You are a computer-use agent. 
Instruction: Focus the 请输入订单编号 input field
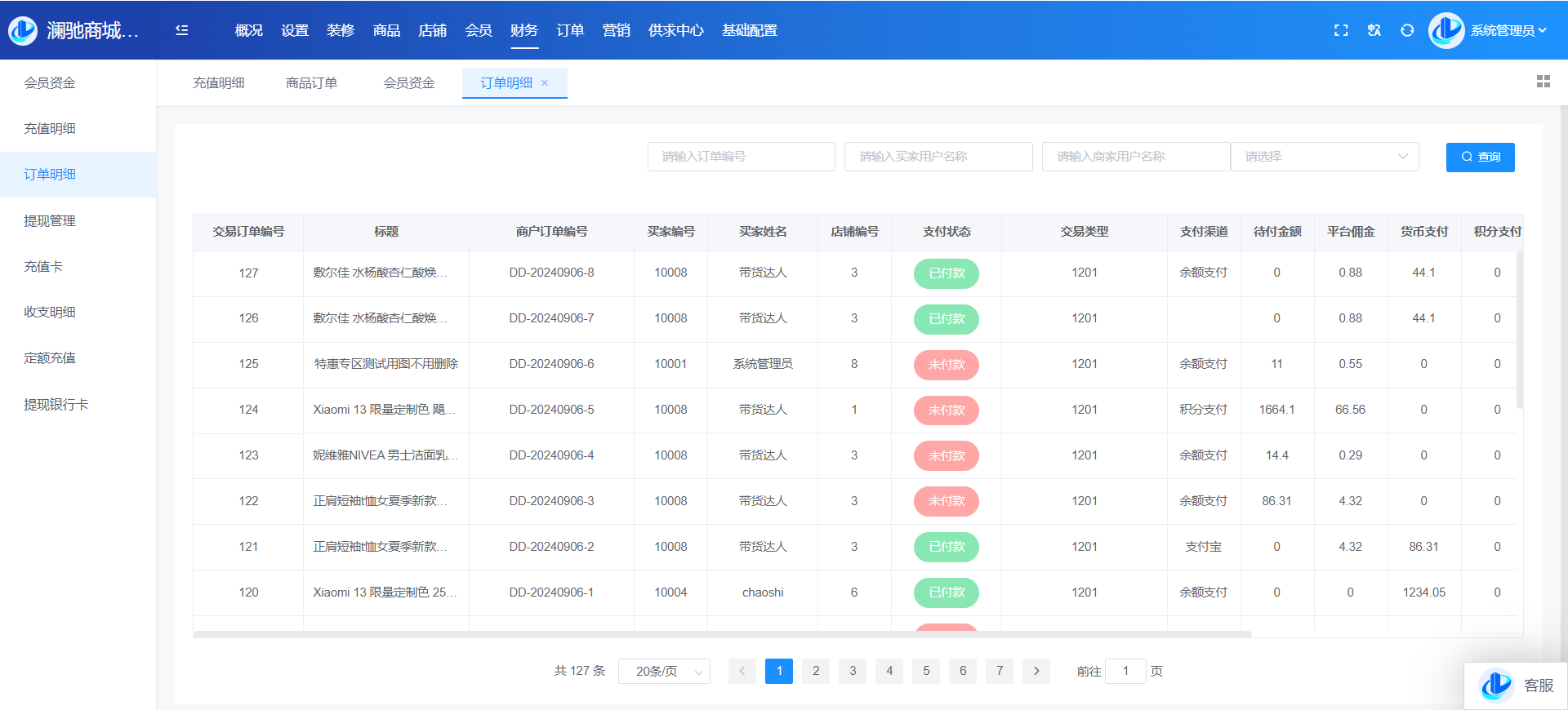[x=741, y=157]
